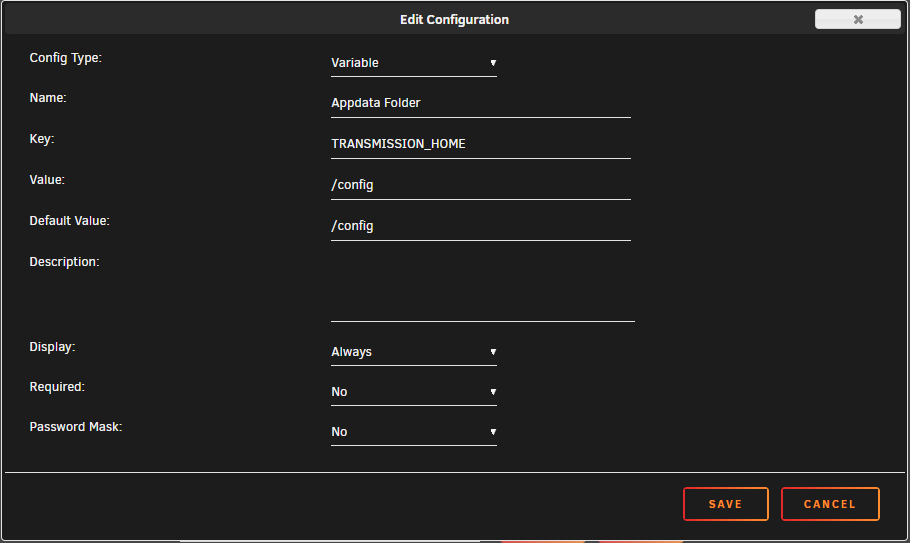Image resolution: width=910 pixels, height=543 pixels.
Task: Click the Required label
Action: (x=57, y=387)
